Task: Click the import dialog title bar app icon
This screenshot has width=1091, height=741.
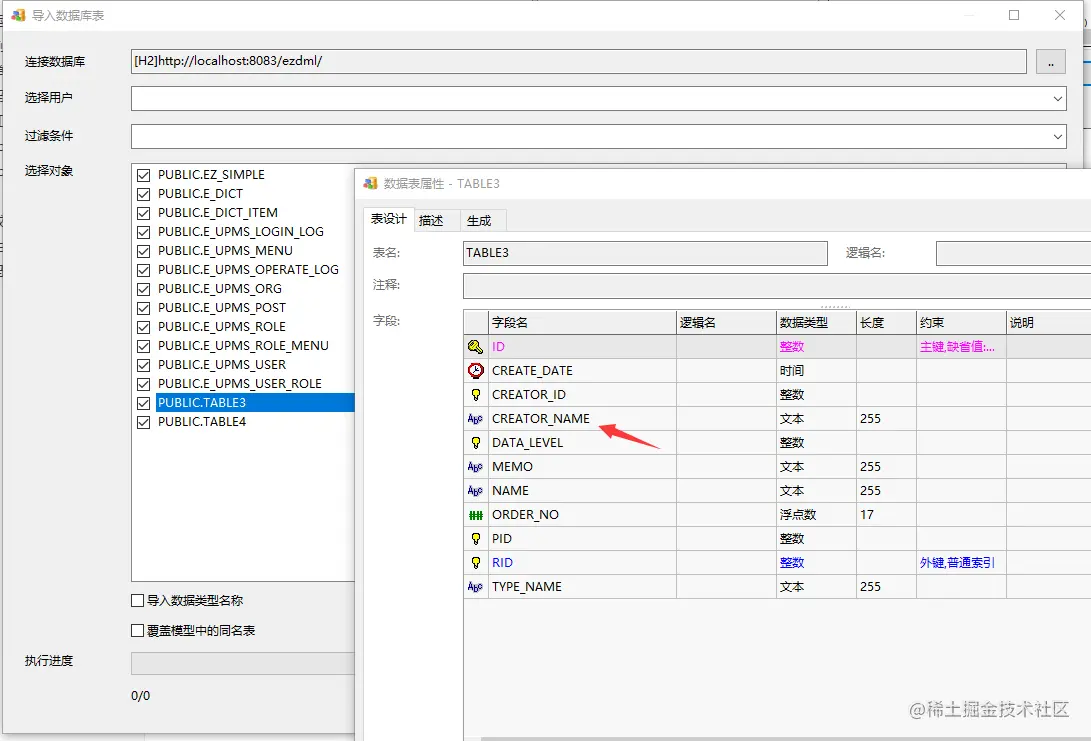Action: pos(18,15)
